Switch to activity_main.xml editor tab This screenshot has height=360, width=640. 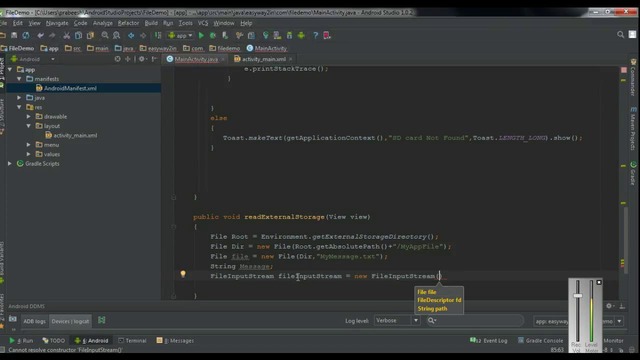tap(263, 59)
